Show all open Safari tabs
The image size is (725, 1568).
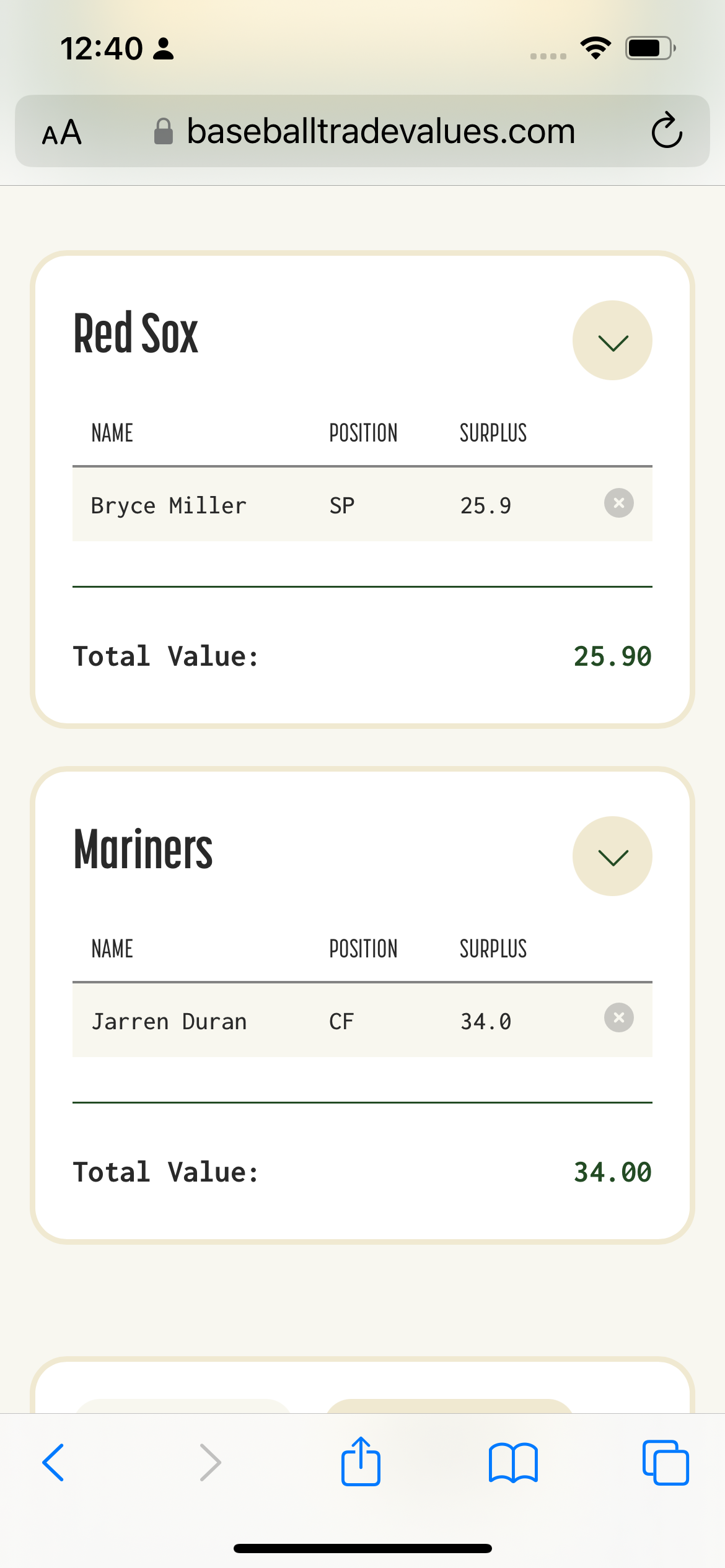coord(666,1463)
